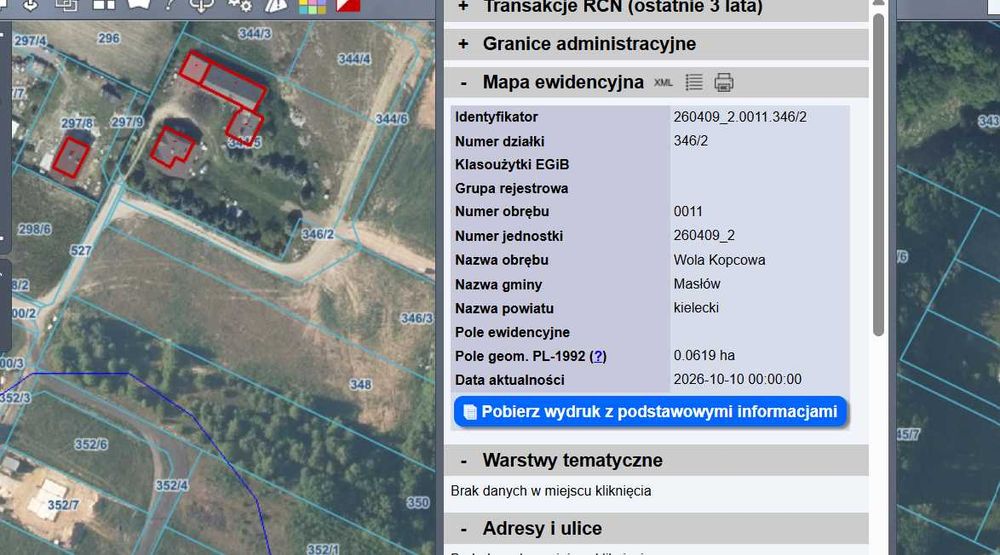Viewport: 1000px width, 555px height.
Task: Click parcel label 352/7 on the map
Action: 63,505
